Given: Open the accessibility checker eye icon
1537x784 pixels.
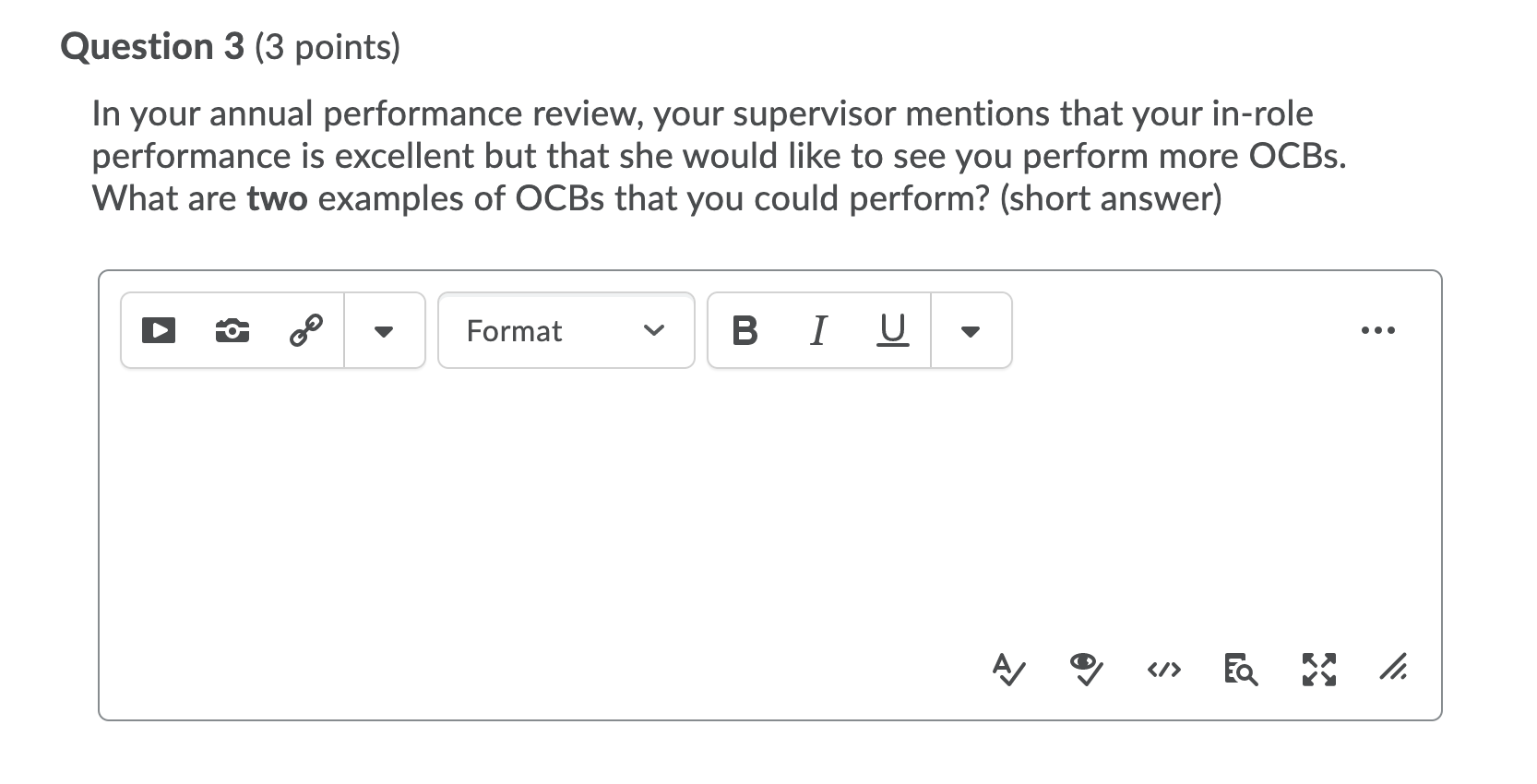Looking at the screenshot, I should 1086,669.
